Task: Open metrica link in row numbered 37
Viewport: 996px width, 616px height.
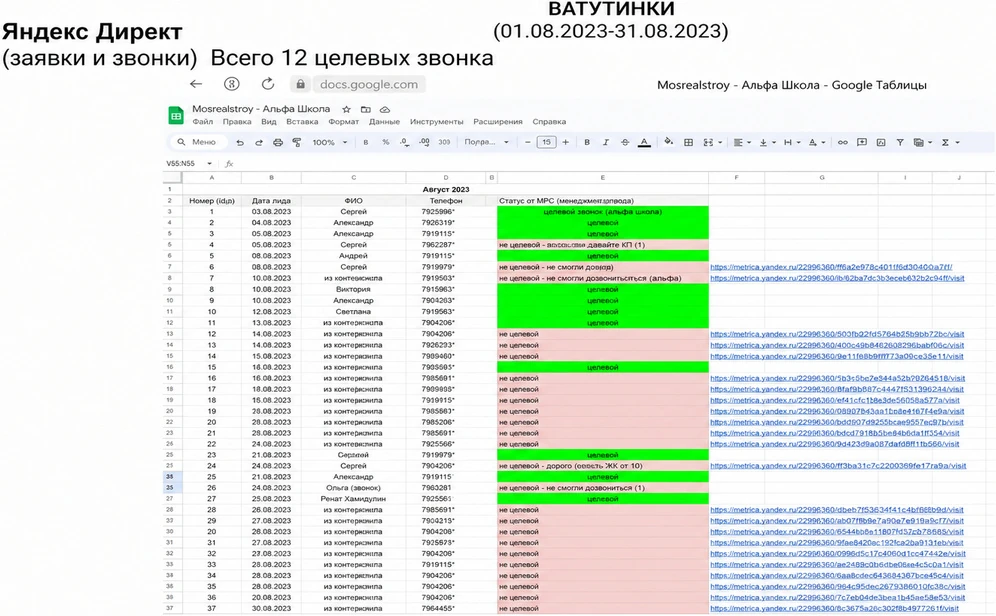Action: point(837,609)
